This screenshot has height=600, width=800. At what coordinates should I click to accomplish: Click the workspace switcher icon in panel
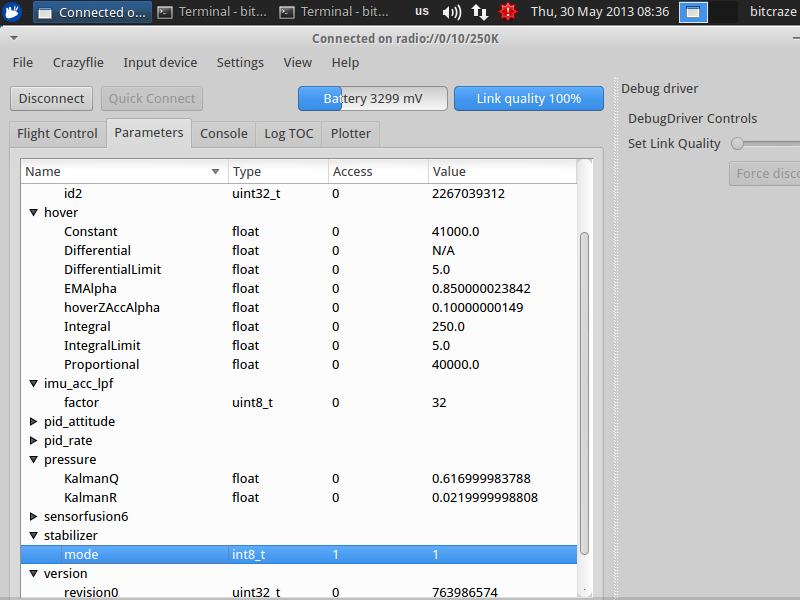point(693,12)
